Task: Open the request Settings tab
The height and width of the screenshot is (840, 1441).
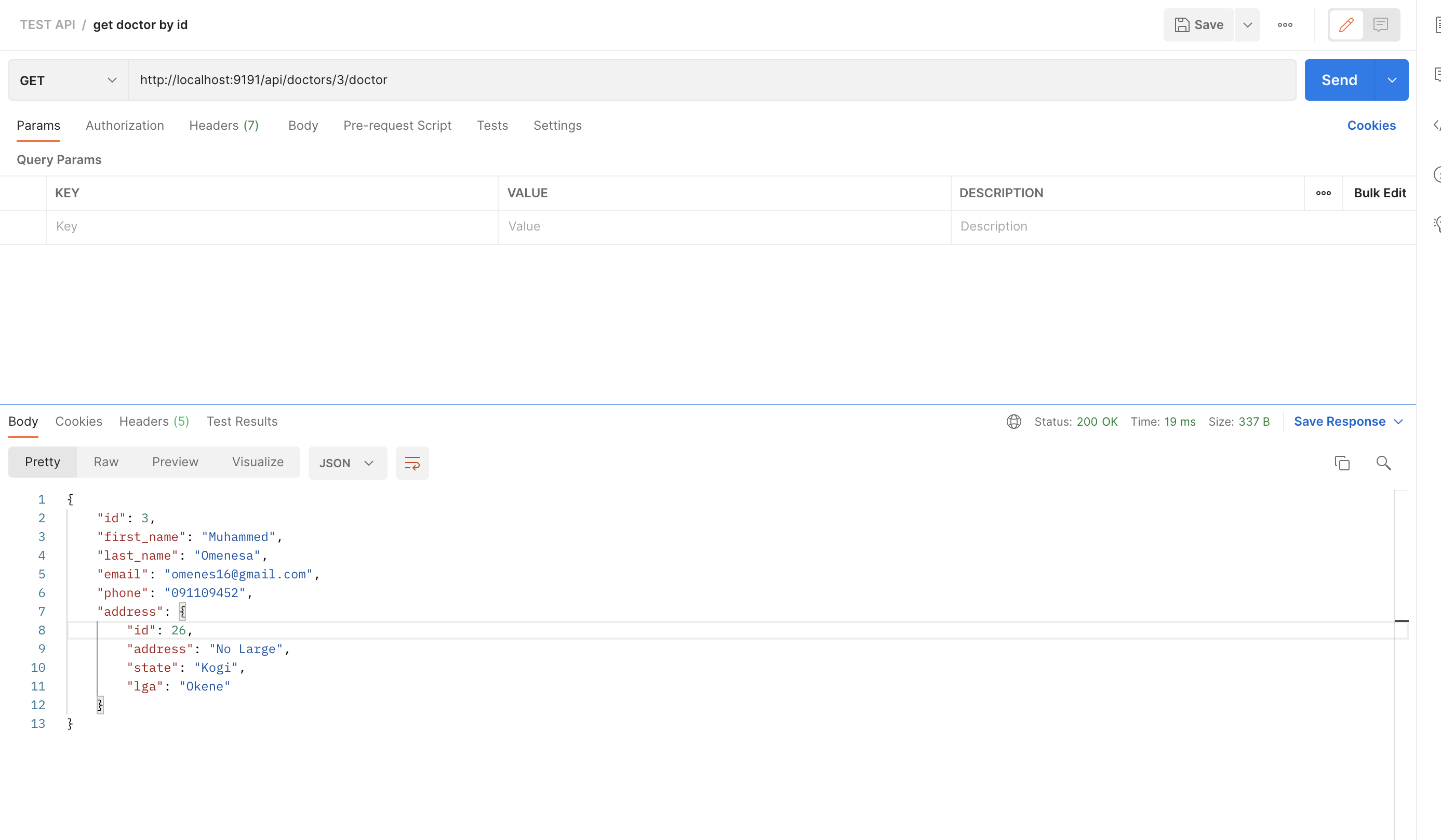Action: pyautogui.click(x=557, y=125)
